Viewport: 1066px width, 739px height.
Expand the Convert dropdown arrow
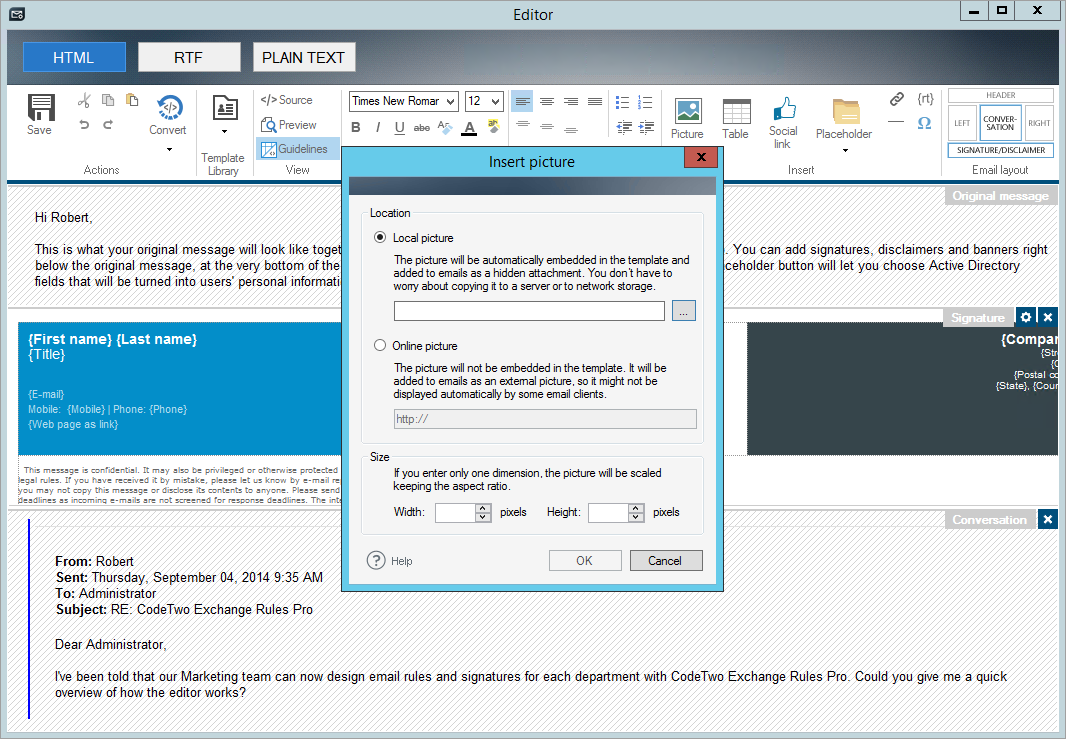point(169,150)
